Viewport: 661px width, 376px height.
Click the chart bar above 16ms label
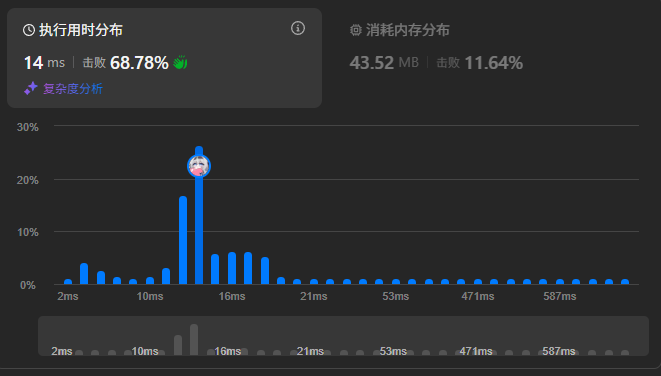pos(232,268)
